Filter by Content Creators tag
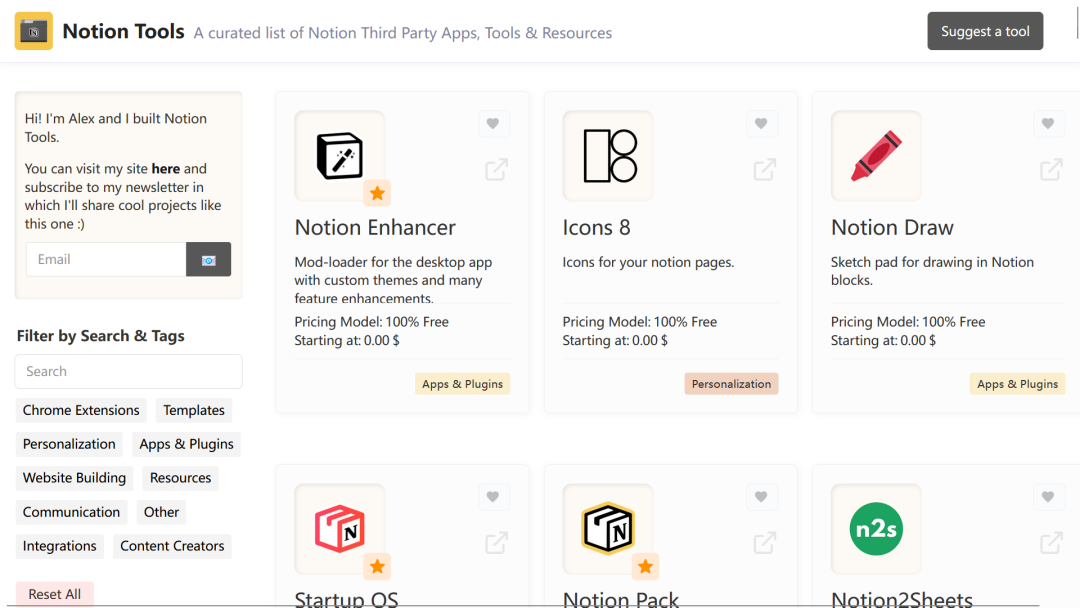Screen dimensions: 1080x608 pos(172,546)
